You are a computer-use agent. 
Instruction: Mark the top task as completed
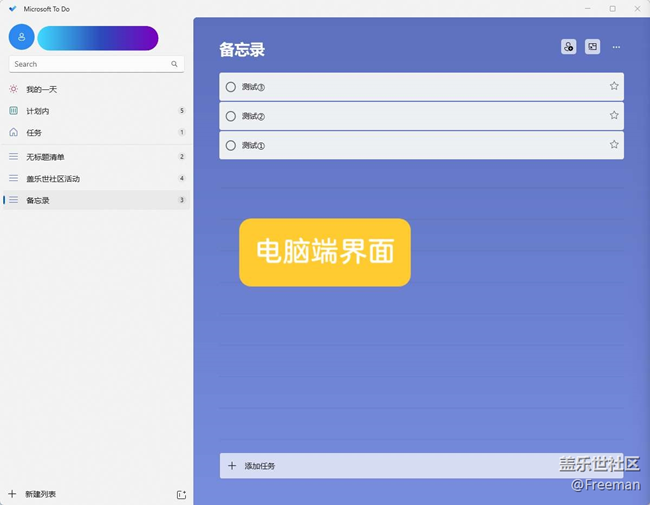pyautogui.click(x=231, y=87)
